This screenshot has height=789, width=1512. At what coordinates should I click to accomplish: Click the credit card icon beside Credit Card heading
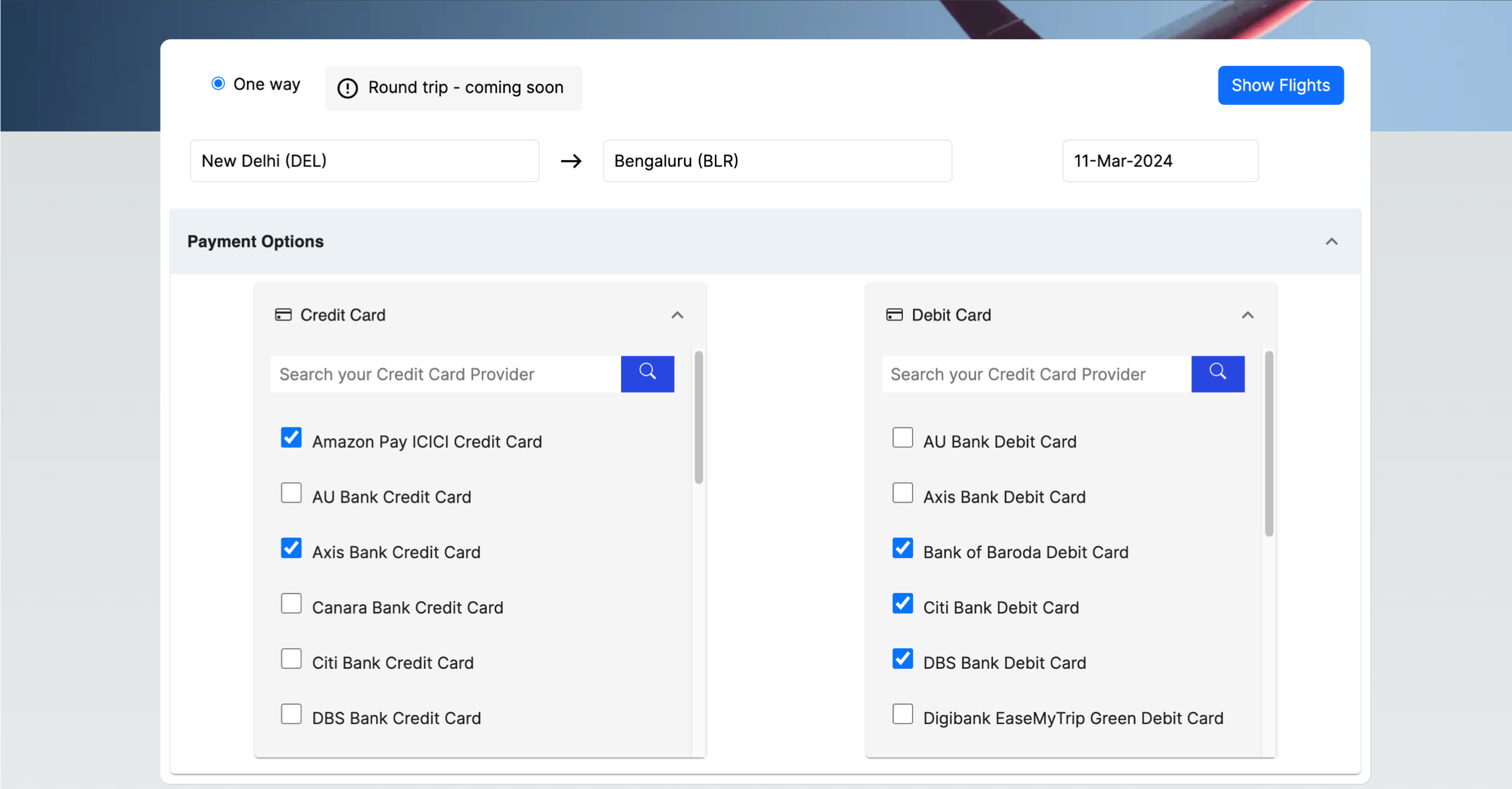tap(283, 315)
